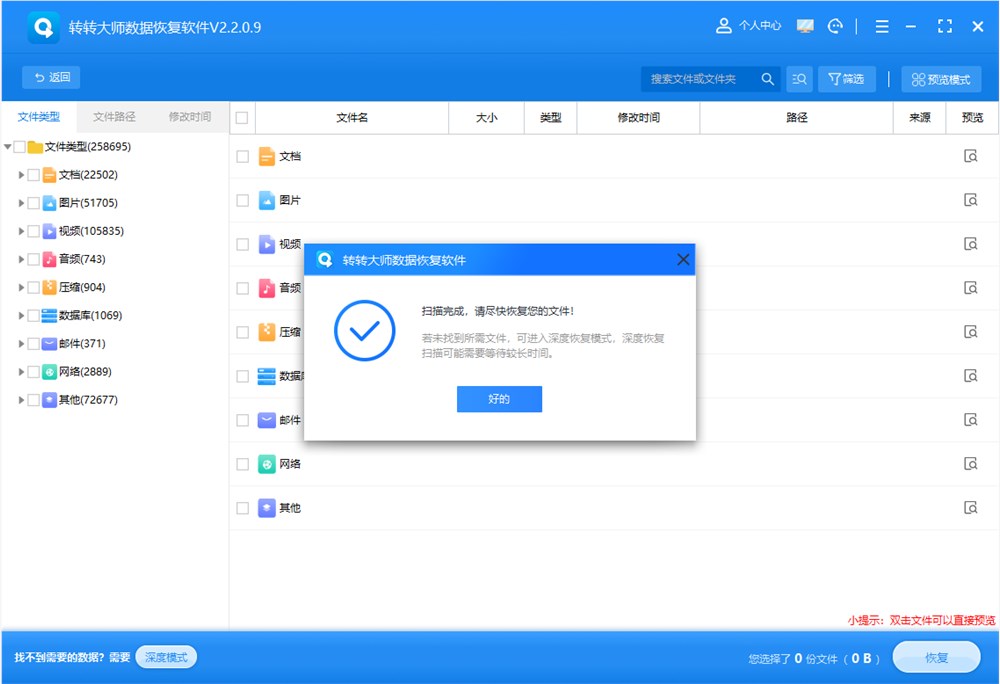Click the 搜索文件或文件夹 search input field
The image size is (1000, 684).
[700, 79]
